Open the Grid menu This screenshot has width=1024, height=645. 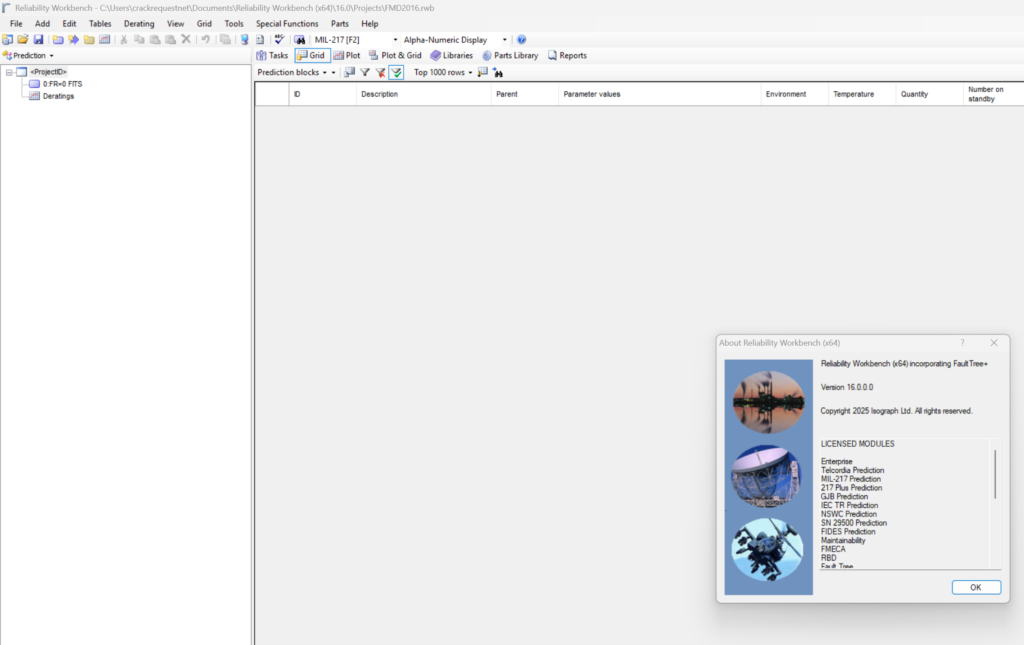204,24
